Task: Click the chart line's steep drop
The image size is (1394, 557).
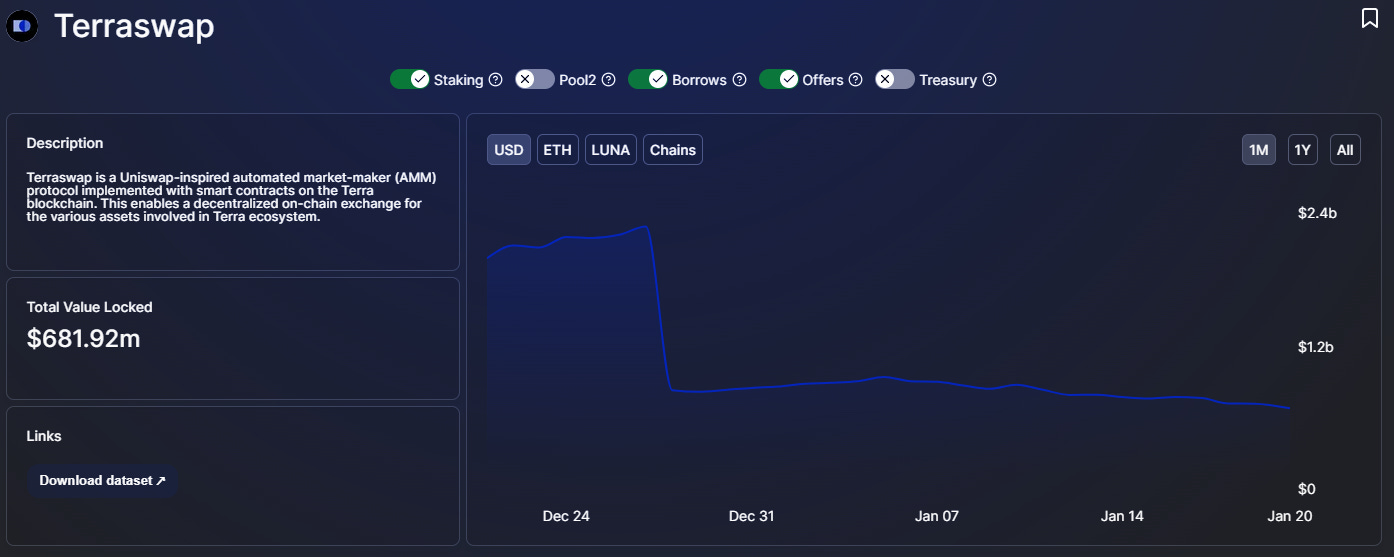Action: point(660,310)
